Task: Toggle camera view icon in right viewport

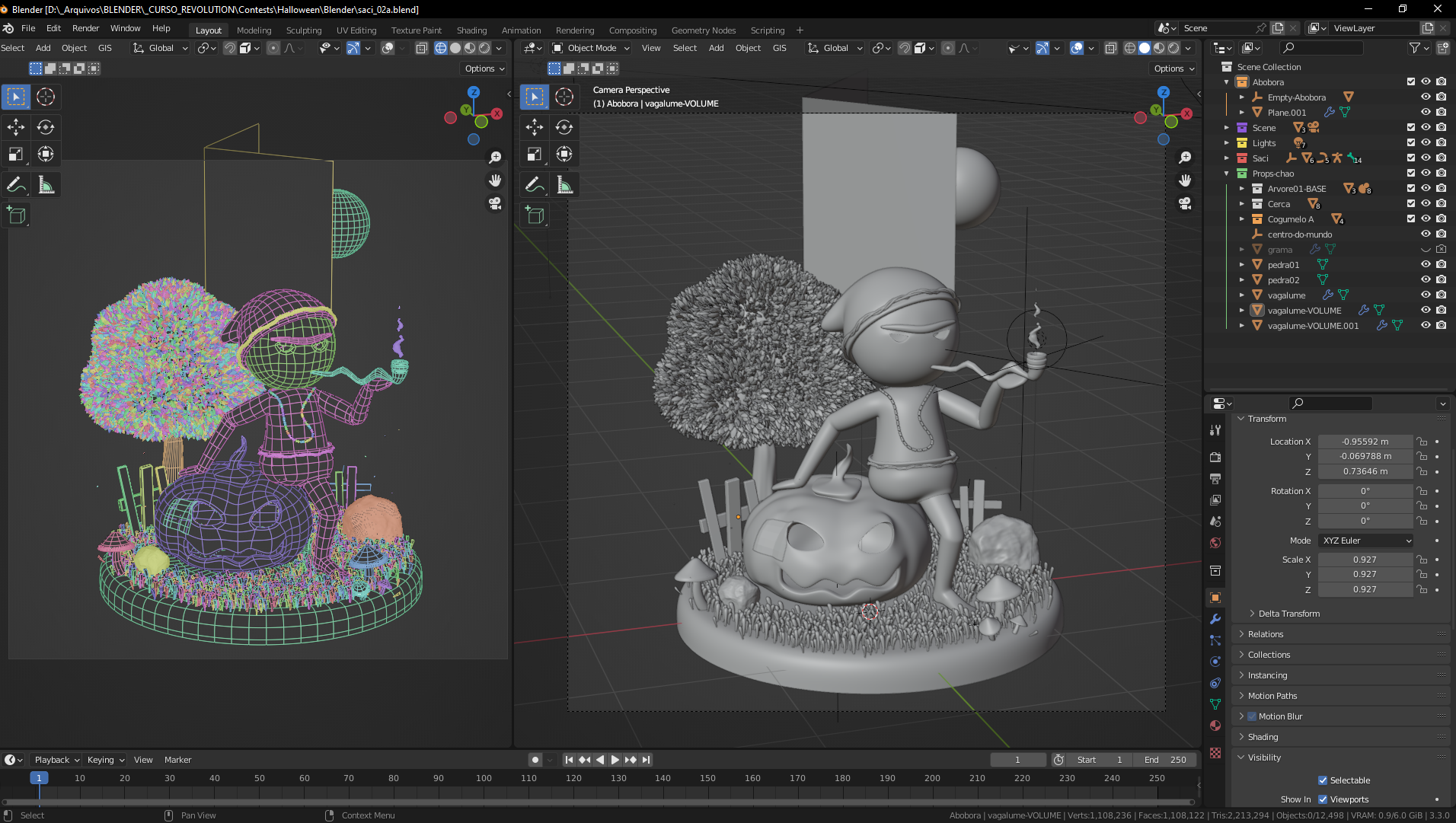Action: 1185,203
